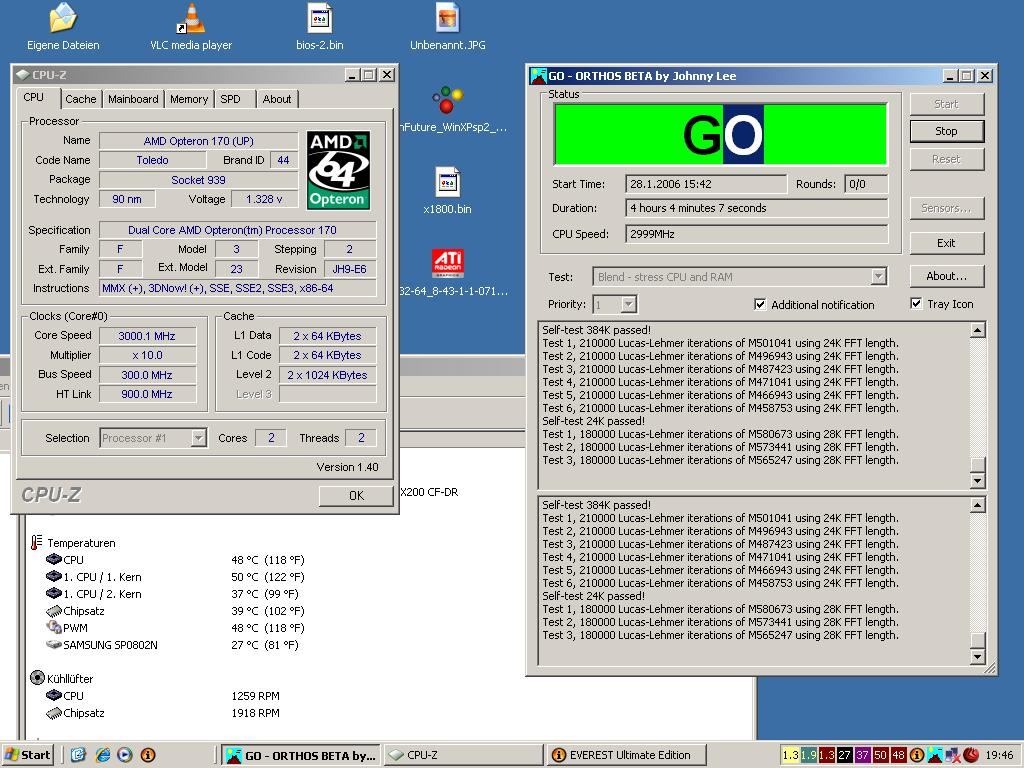
Task: Click the GO ORTHOS BETA taskbar button
Action: pyautogui.click(x=300, y=755)
